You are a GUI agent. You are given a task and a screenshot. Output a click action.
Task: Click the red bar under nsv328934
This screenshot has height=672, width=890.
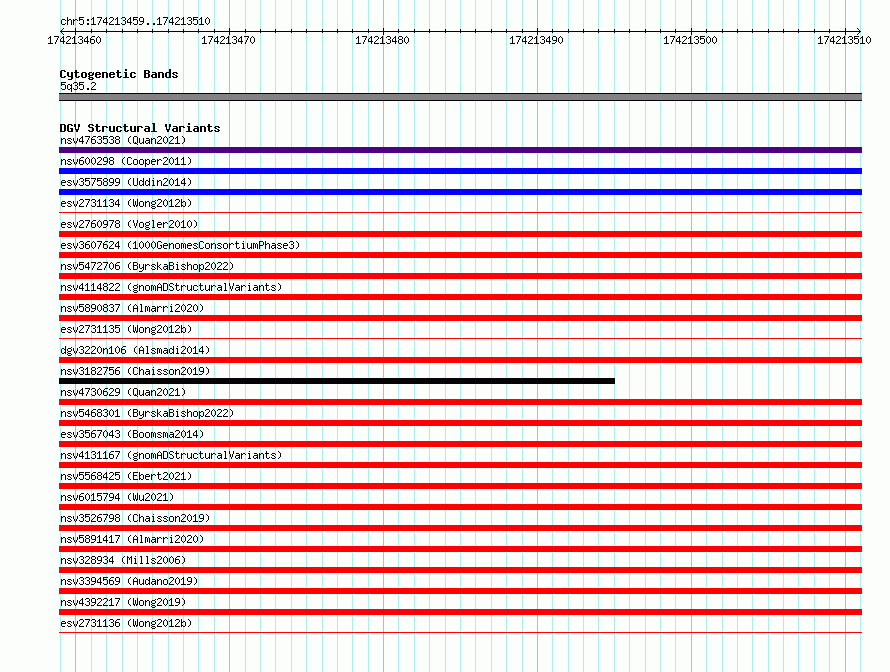click(x=460, y=570)
